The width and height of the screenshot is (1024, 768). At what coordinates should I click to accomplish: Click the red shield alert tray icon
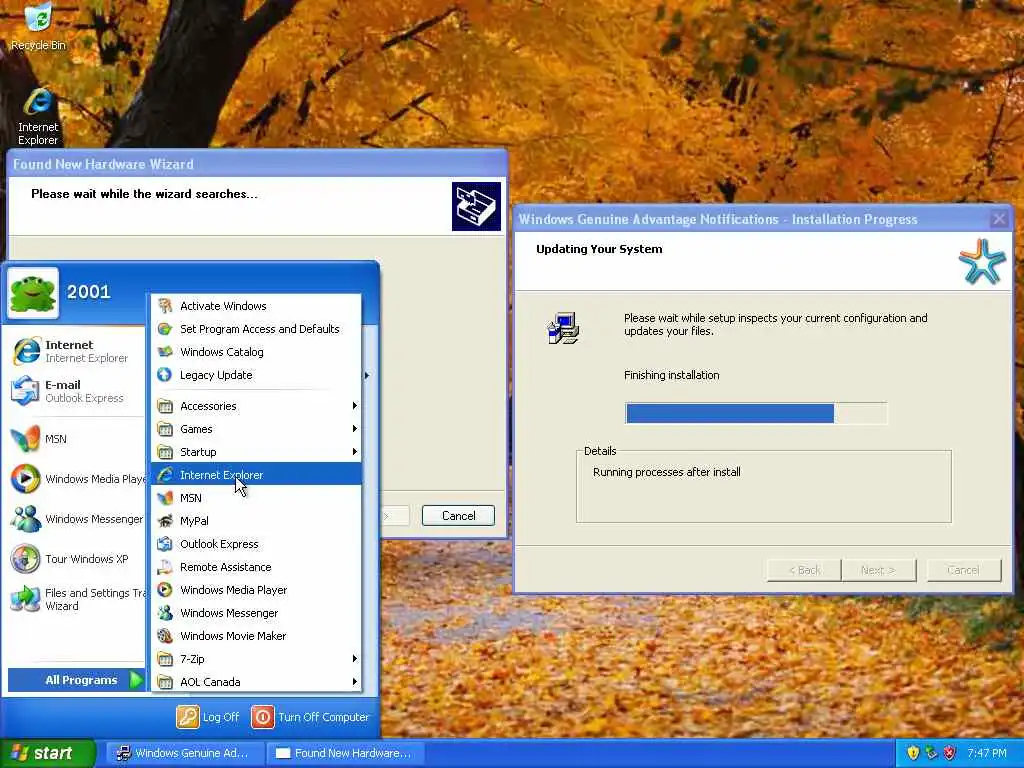coord(950,753)
